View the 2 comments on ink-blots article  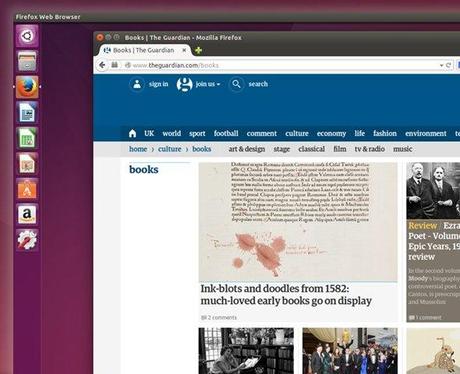pyautogui.click(x=219, y=317)
